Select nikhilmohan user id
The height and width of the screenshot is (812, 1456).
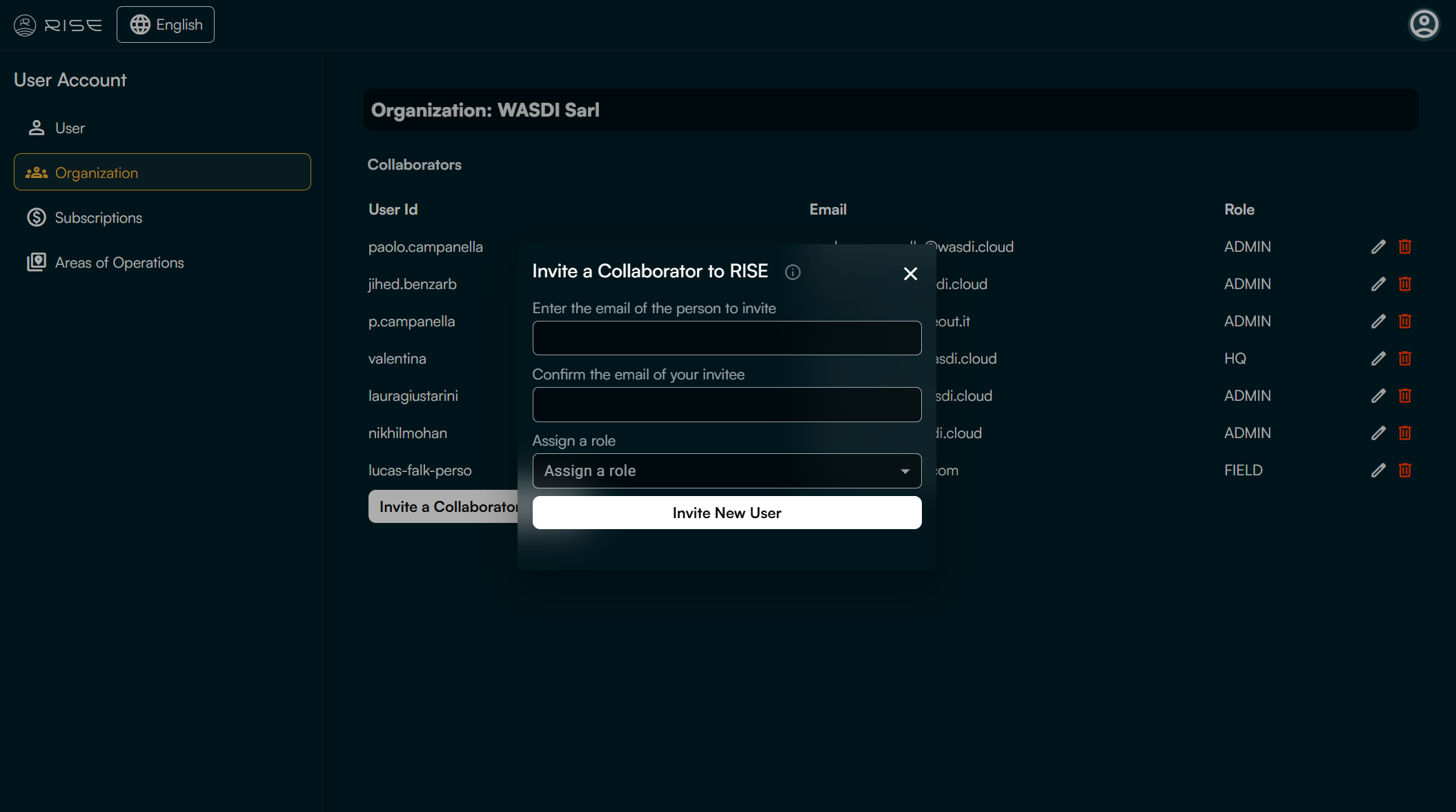[x=408, y=433]
